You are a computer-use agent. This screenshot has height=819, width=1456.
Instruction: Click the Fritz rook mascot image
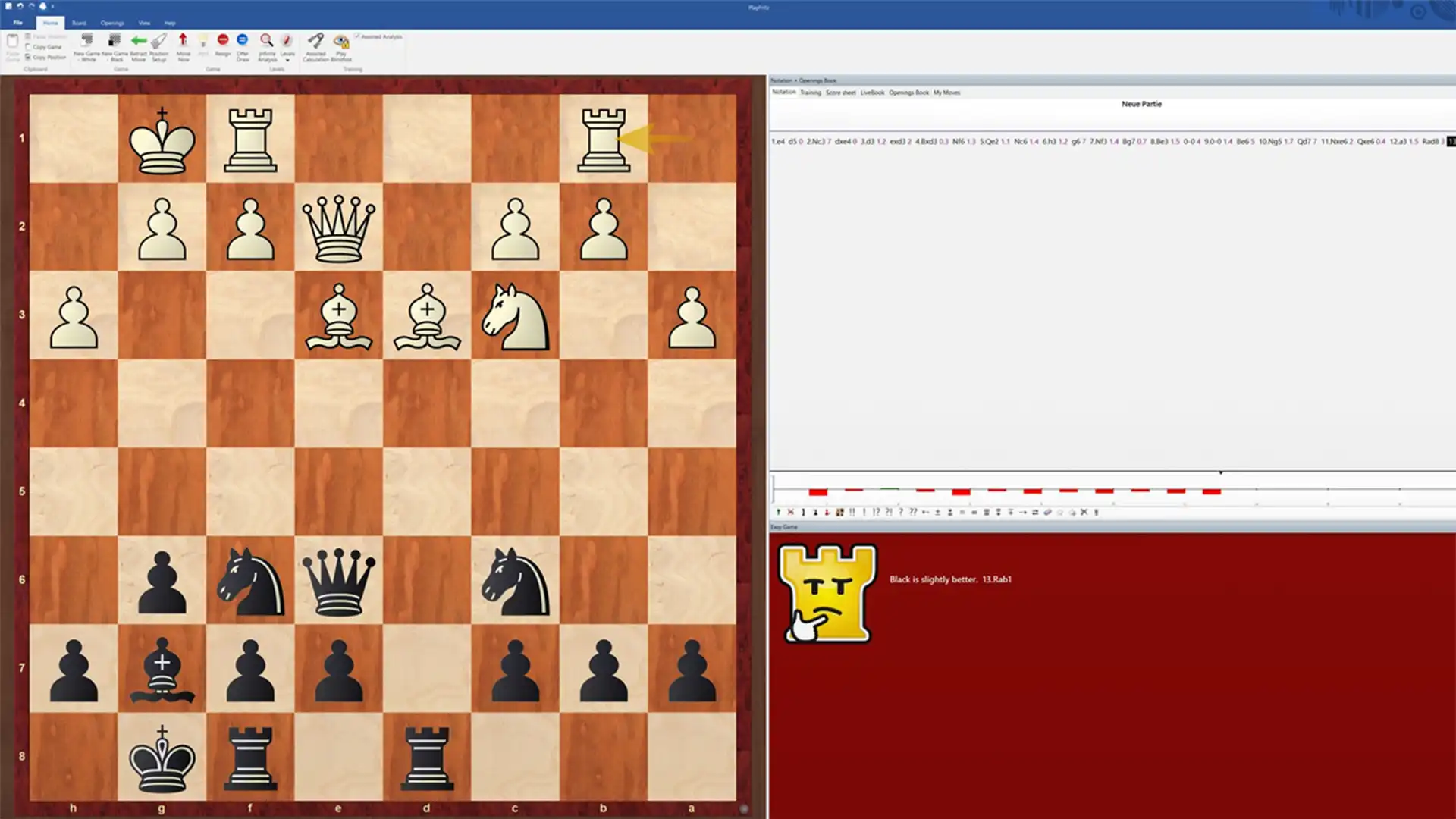(x=827, y=593)
